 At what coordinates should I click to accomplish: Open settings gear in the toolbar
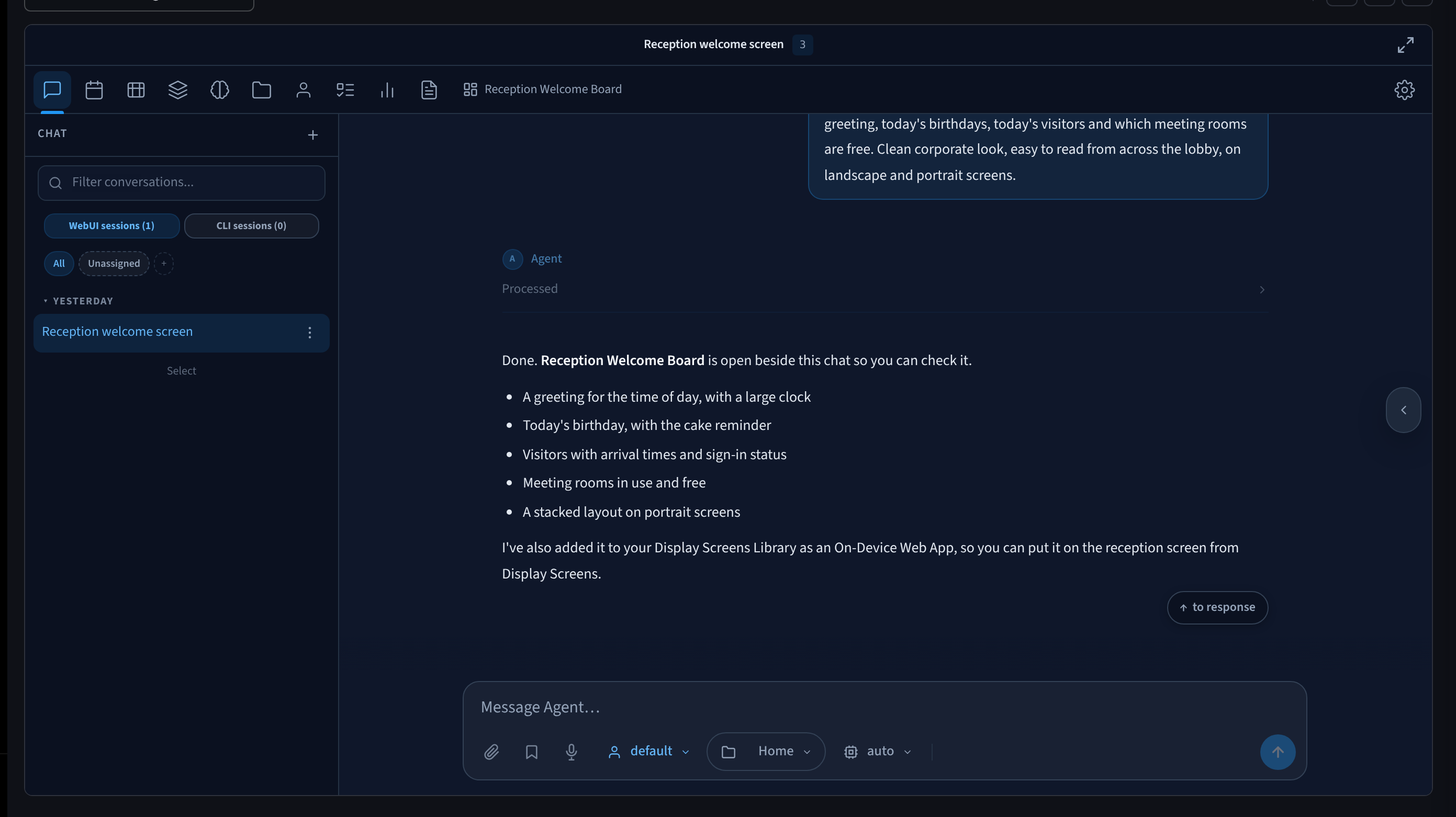[1404, 89]
